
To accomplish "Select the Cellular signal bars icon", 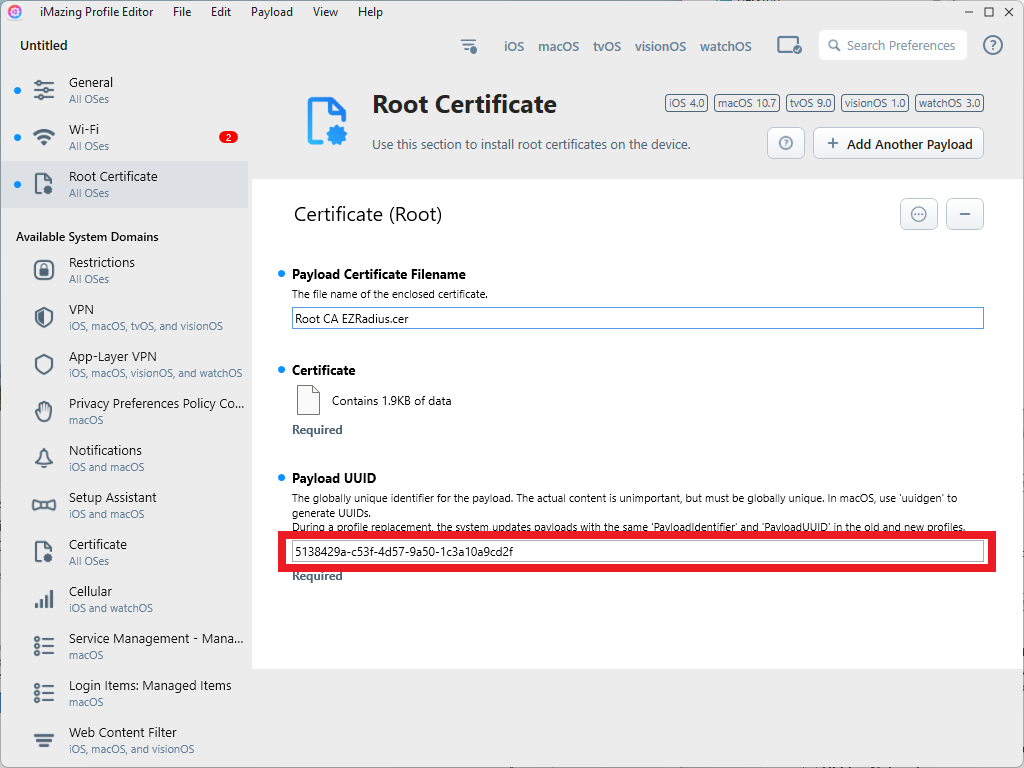I will click(44, 600).
